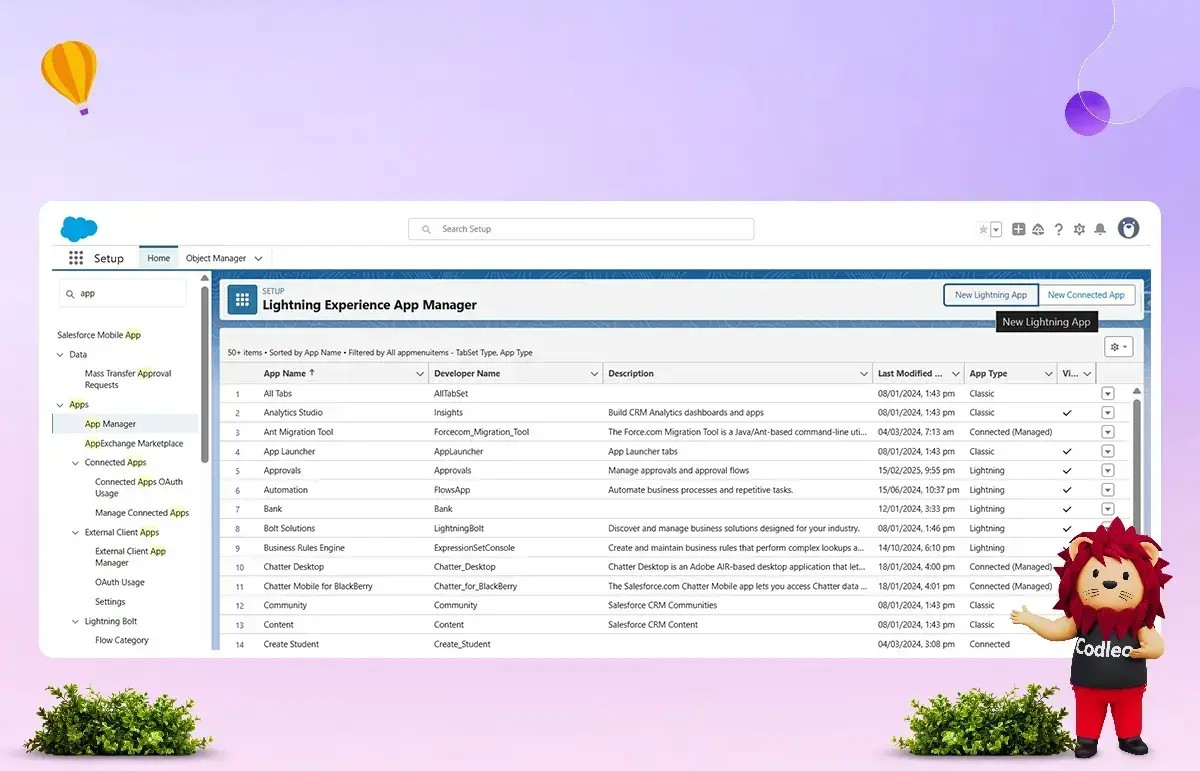Viewport: 1200px width, 771px height.
Task: Collapse the Connected Apps tree section
Action: 76,463
